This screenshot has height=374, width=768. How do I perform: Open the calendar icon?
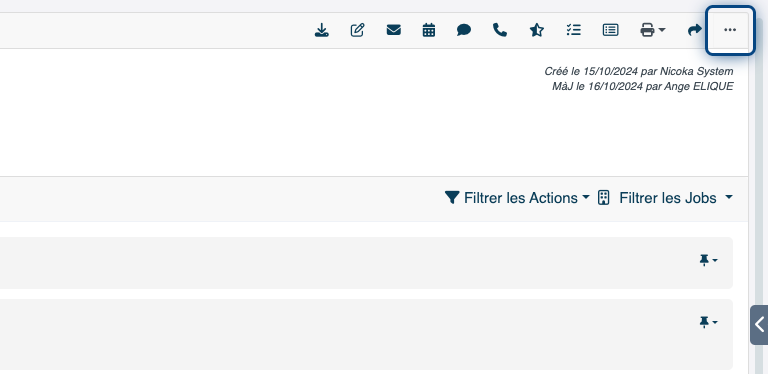[x=429, y=30]
